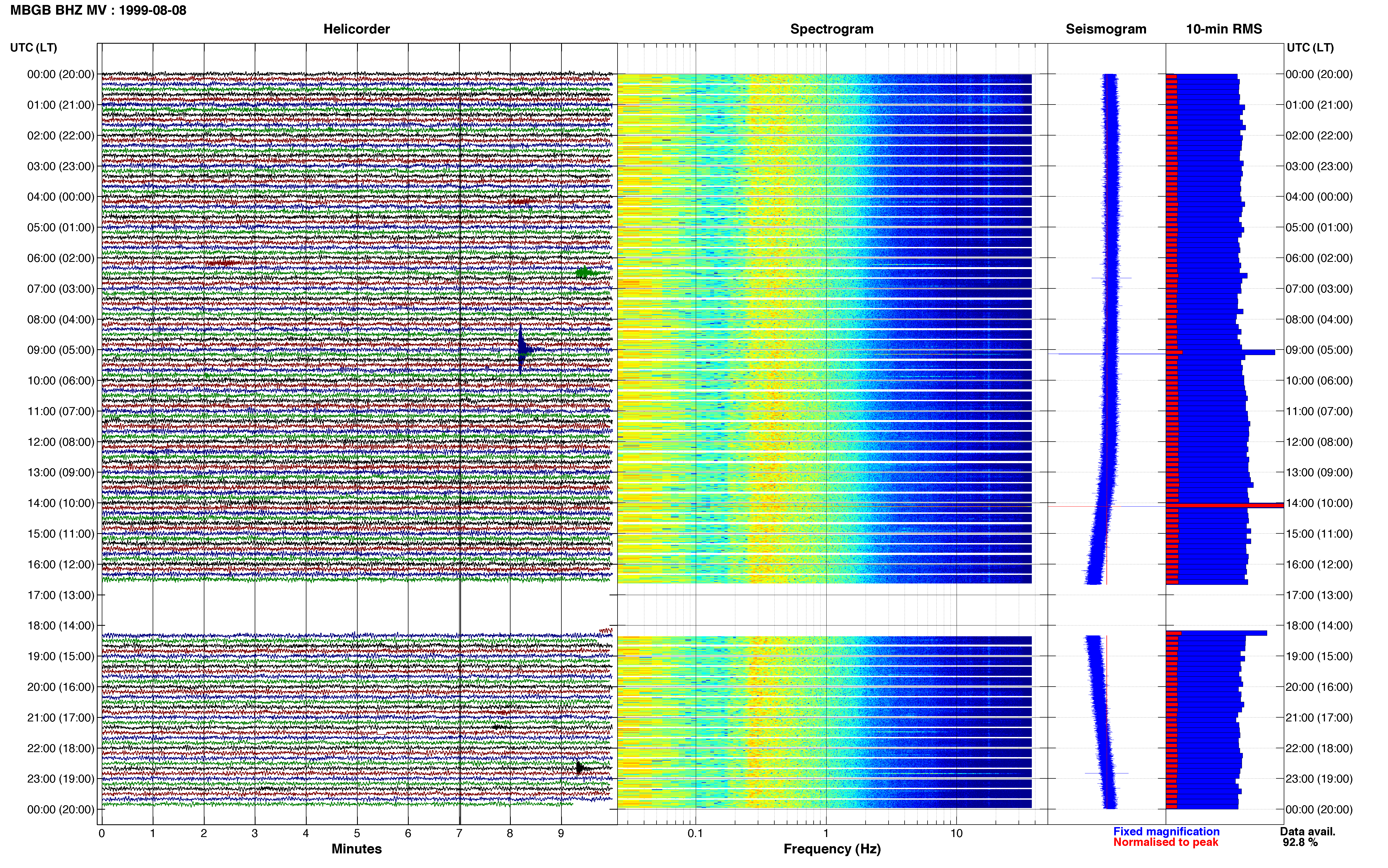Click left time label '23:00 (19:00)'
Image resolution: width=1388 pixels, height=868 pixels.
(61, 779)
